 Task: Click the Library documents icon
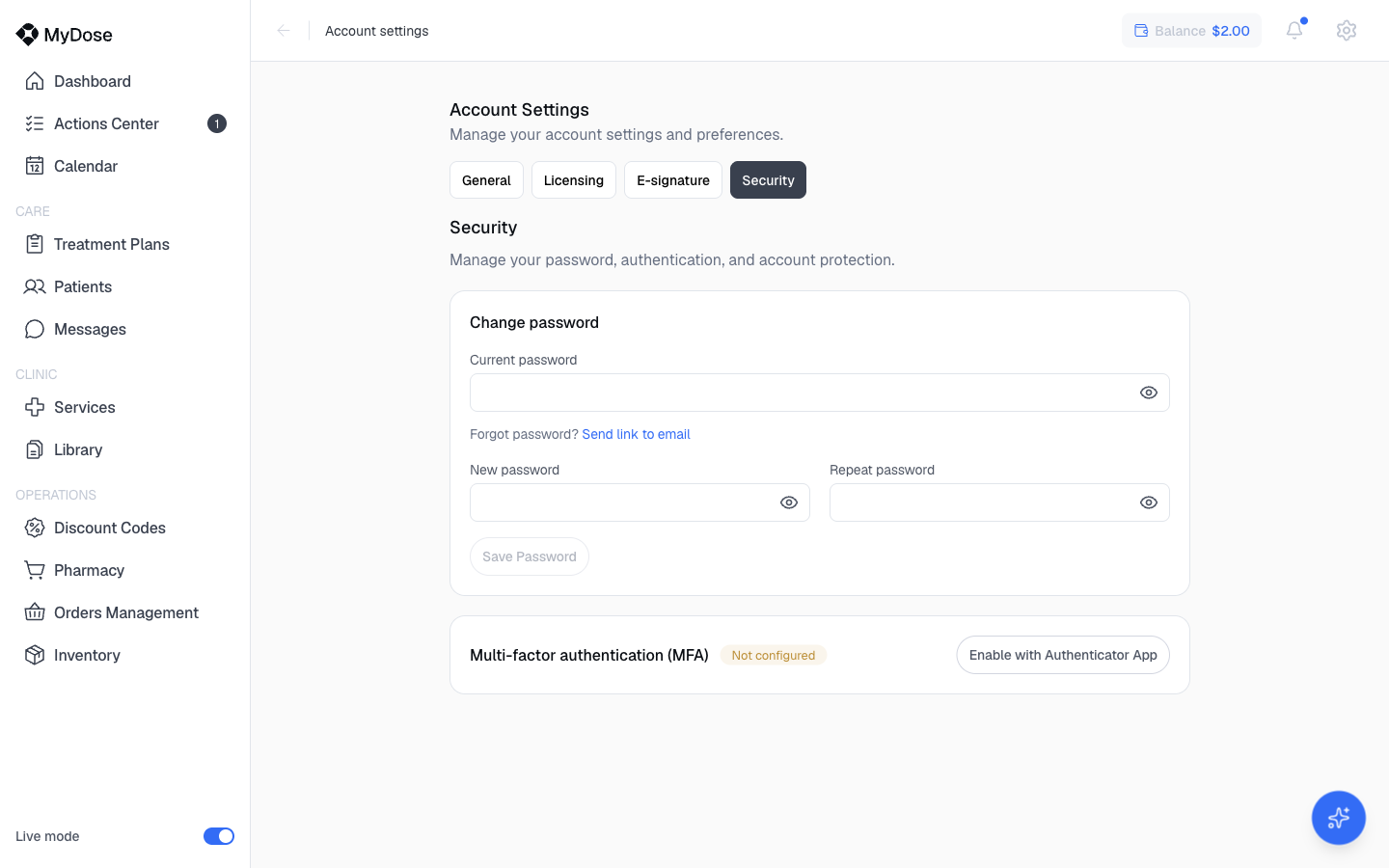tap(35, 449)
